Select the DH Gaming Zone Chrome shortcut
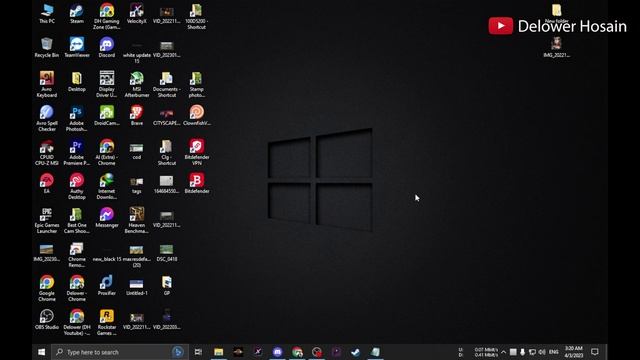Image resolution: width=640 pixels, height=360 pixels. click(x=107, y=16)
